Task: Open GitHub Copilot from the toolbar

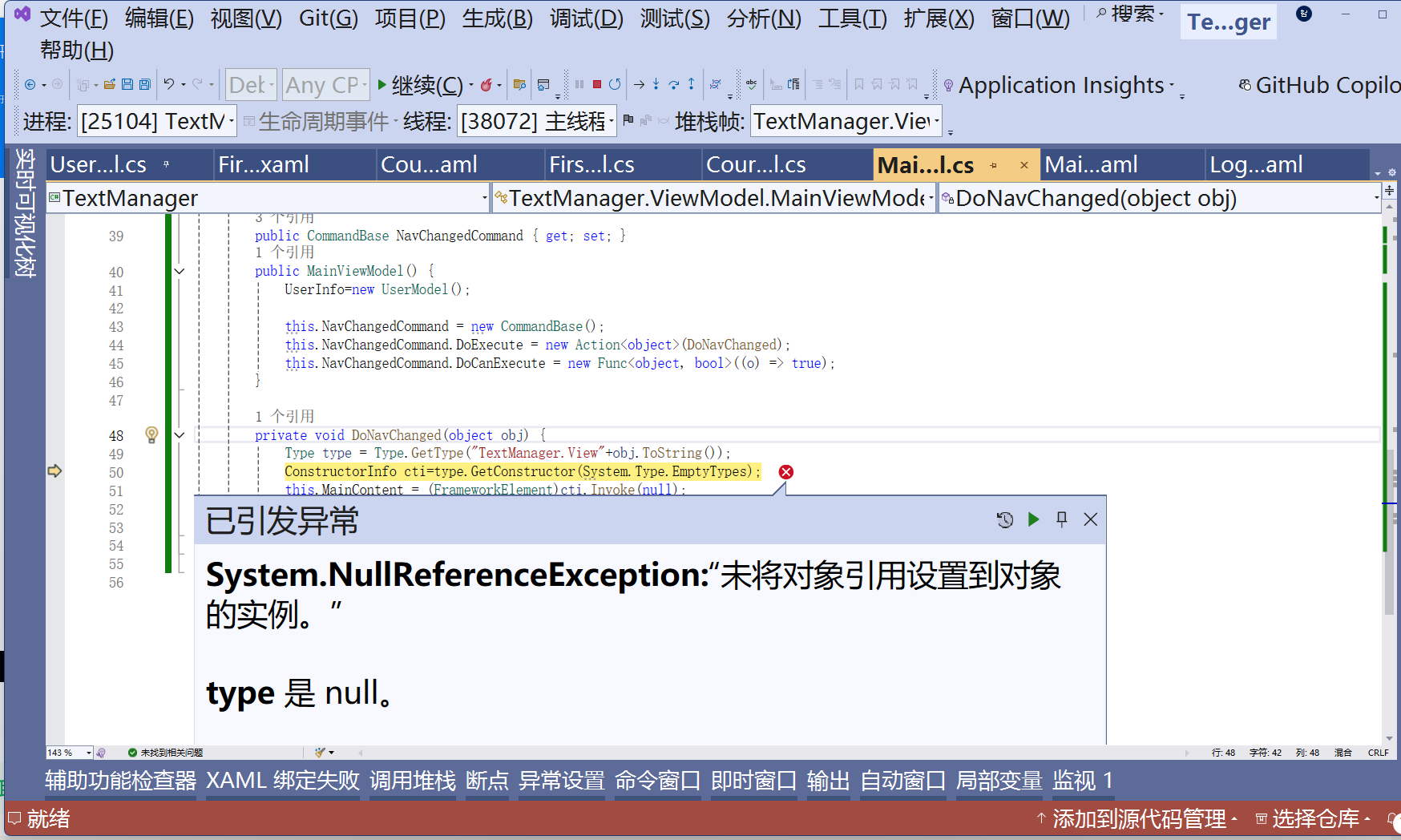Action: coord(1319,85)
